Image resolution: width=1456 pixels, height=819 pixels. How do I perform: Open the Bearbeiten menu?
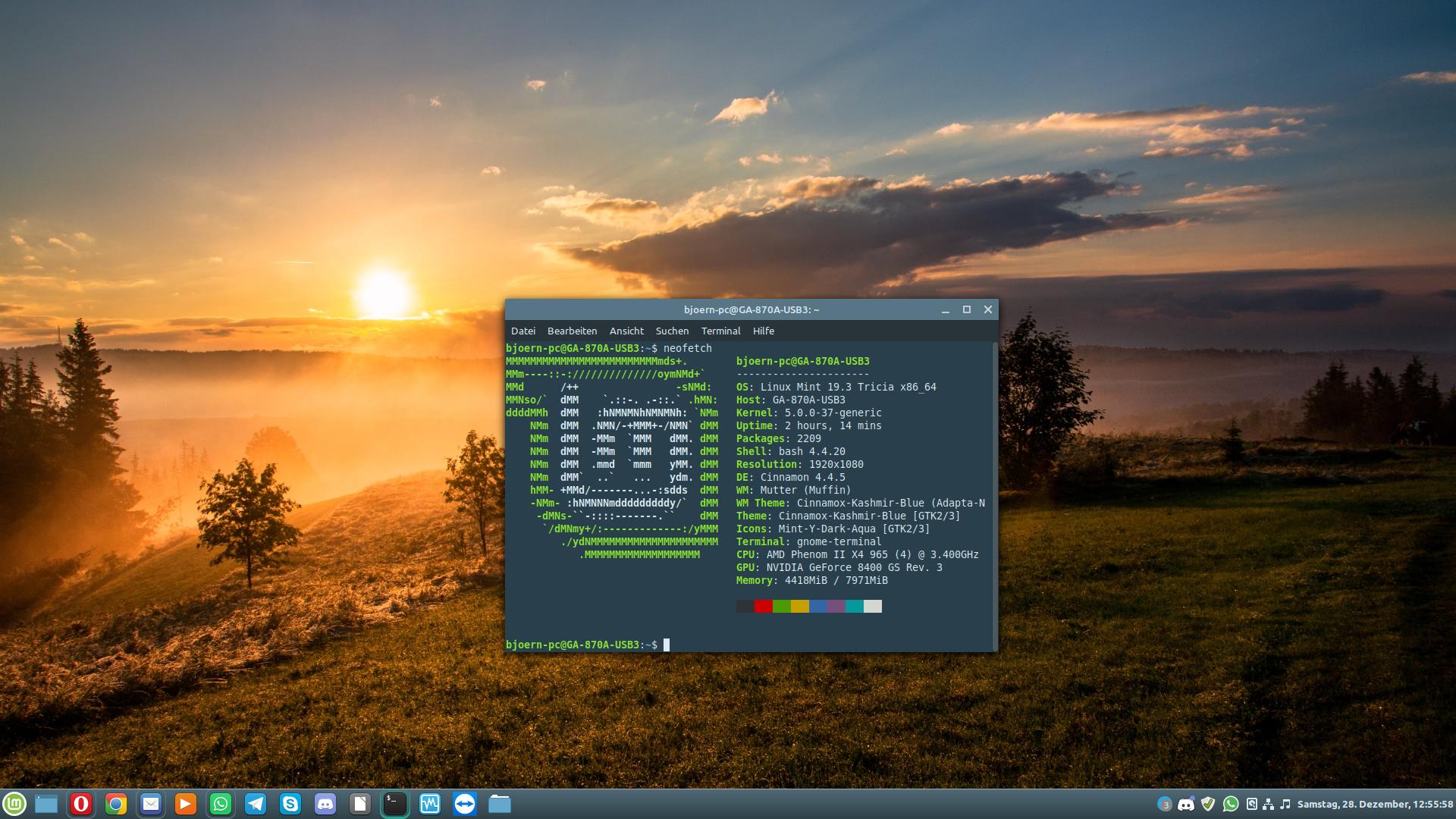click(572, 331)
